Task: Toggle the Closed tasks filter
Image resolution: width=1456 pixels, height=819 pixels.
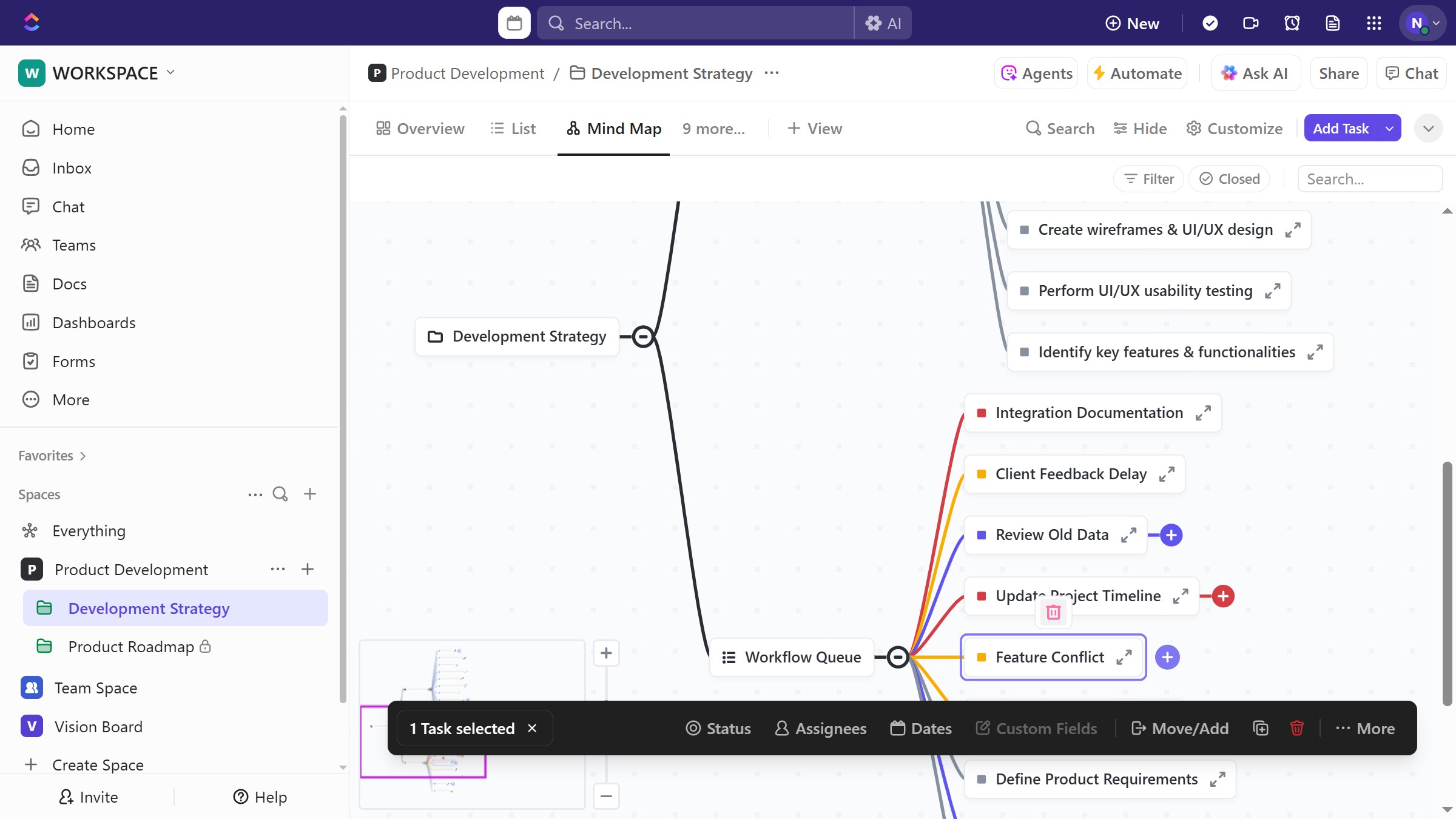Action: point(1229,179)
